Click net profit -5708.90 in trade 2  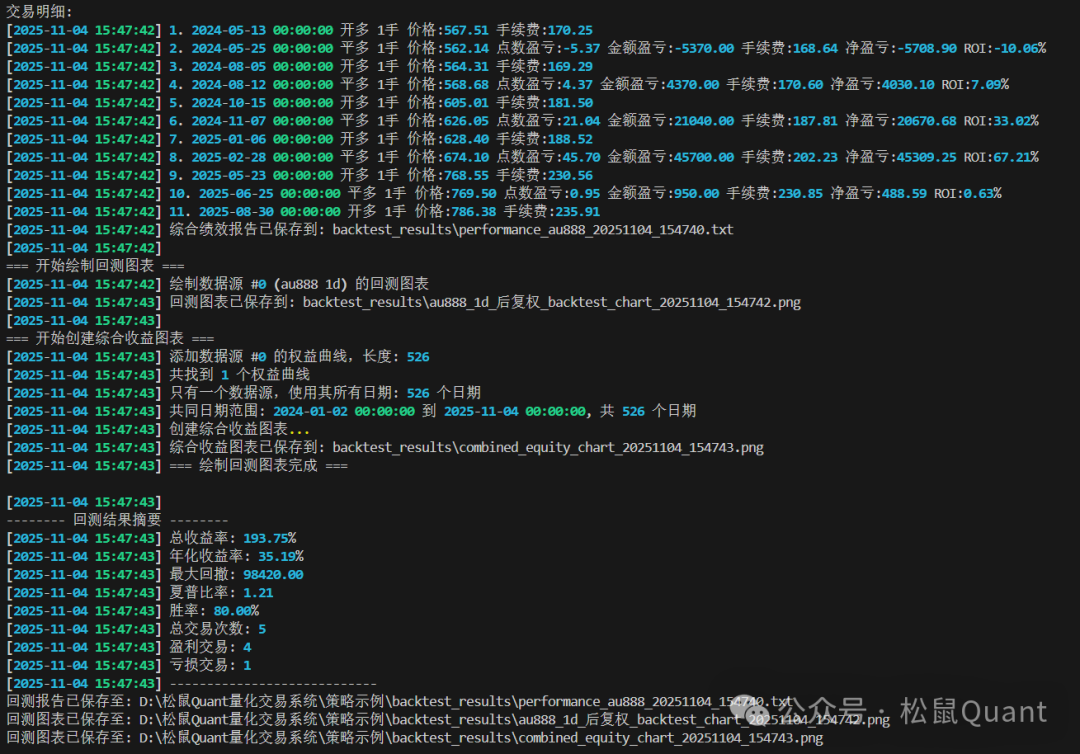[929, 48]
